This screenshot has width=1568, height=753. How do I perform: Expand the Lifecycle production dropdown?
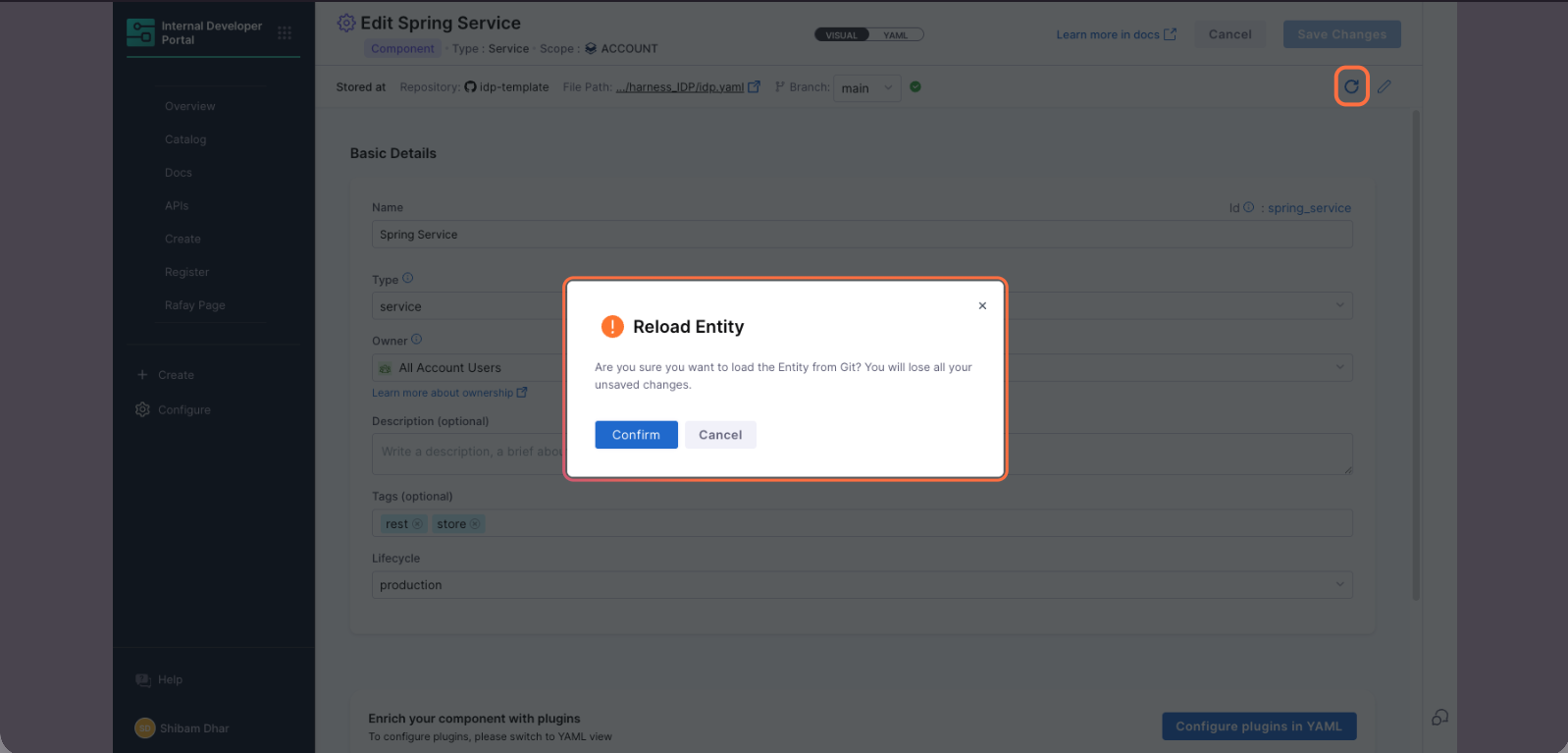pos(1339,585)
